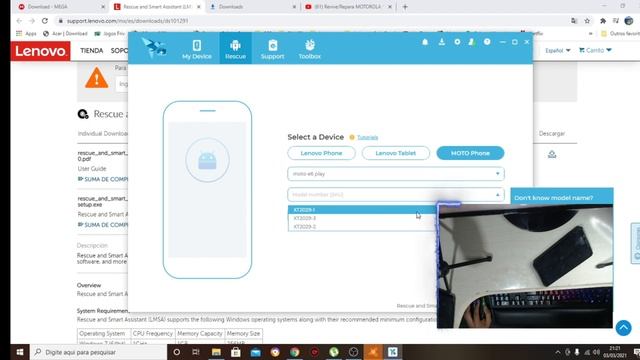Collapse the model number dropdown
Image resolution: width=640 pixels, height=360 pixels.
click(x=396, y=195)
